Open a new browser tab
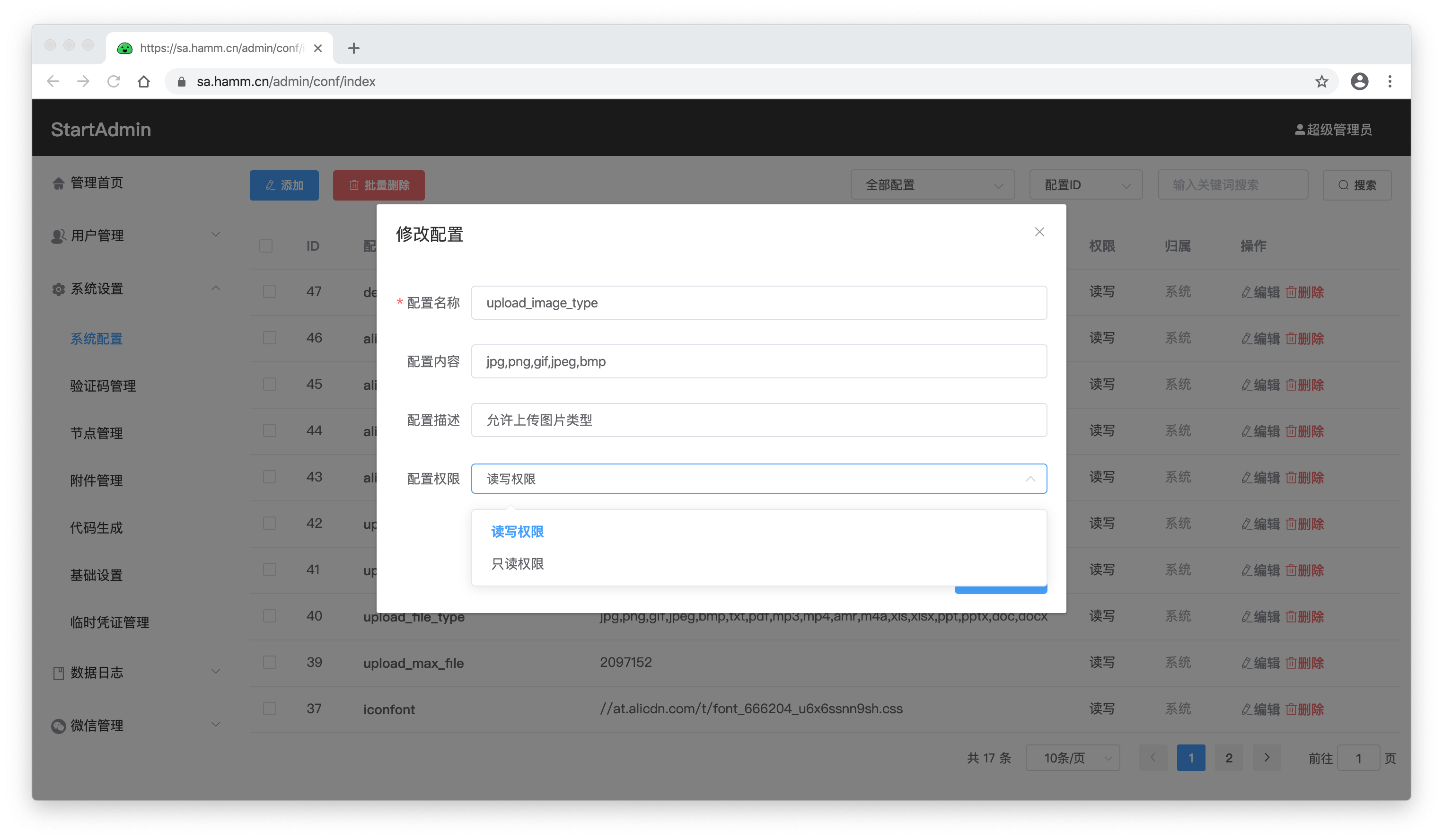The image size is (1443, 840). point(354,48)
